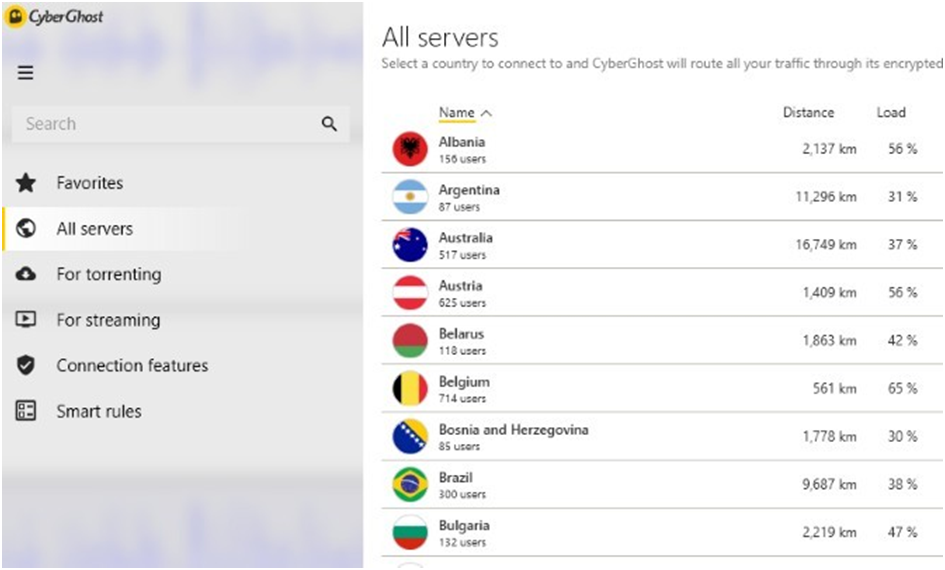Click the torrenting cloud download icon
This screenshot has width=945, height=570.
pos(26,274)
